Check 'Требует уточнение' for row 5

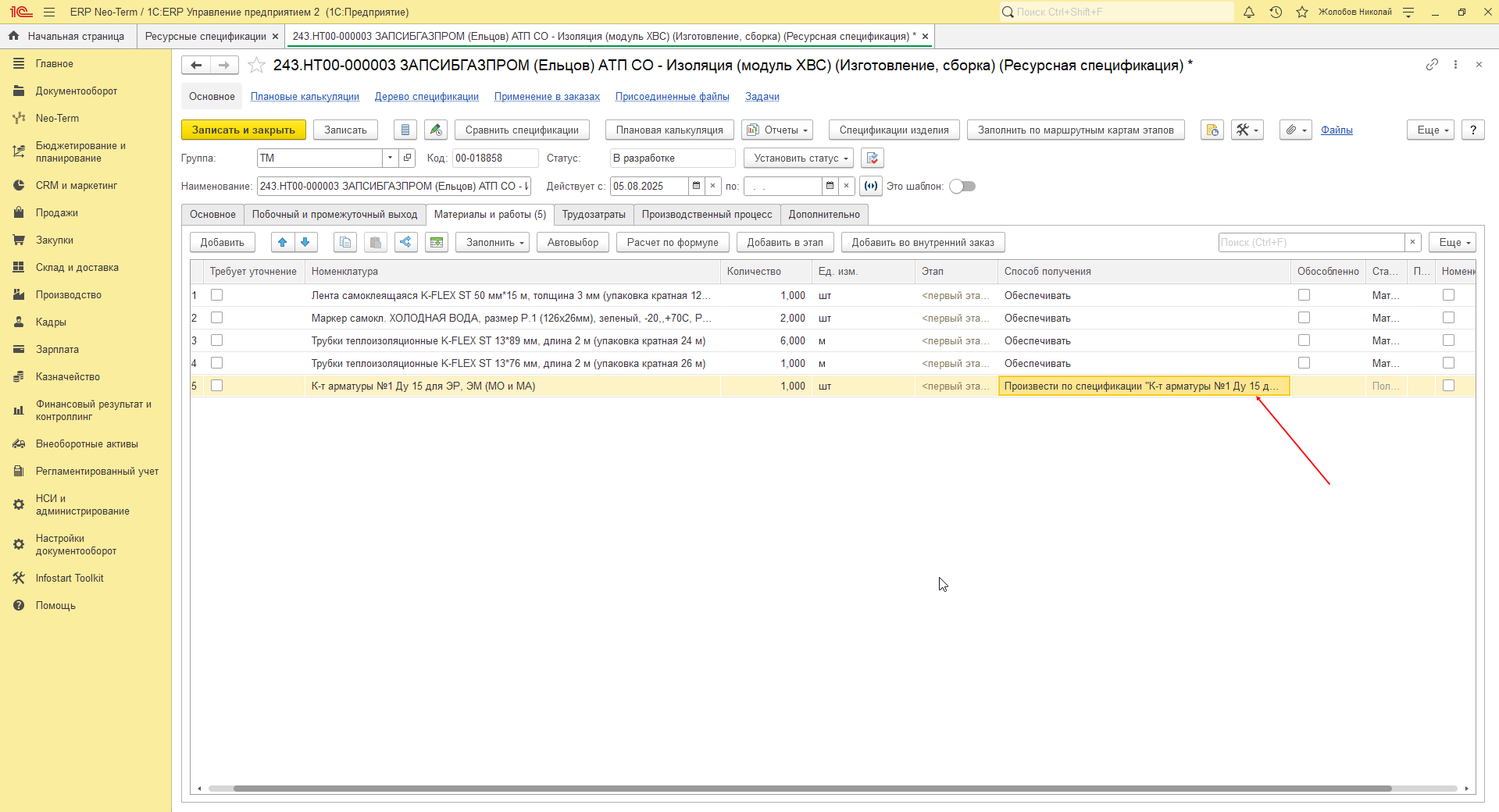click(x=217, y=386)
